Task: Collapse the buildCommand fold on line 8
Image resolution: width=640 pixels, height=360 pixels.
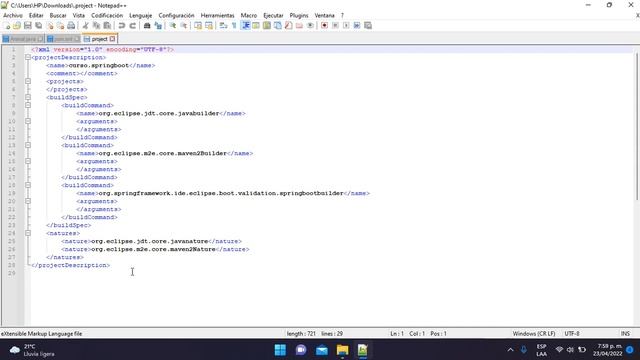Action: pos(28,105)
